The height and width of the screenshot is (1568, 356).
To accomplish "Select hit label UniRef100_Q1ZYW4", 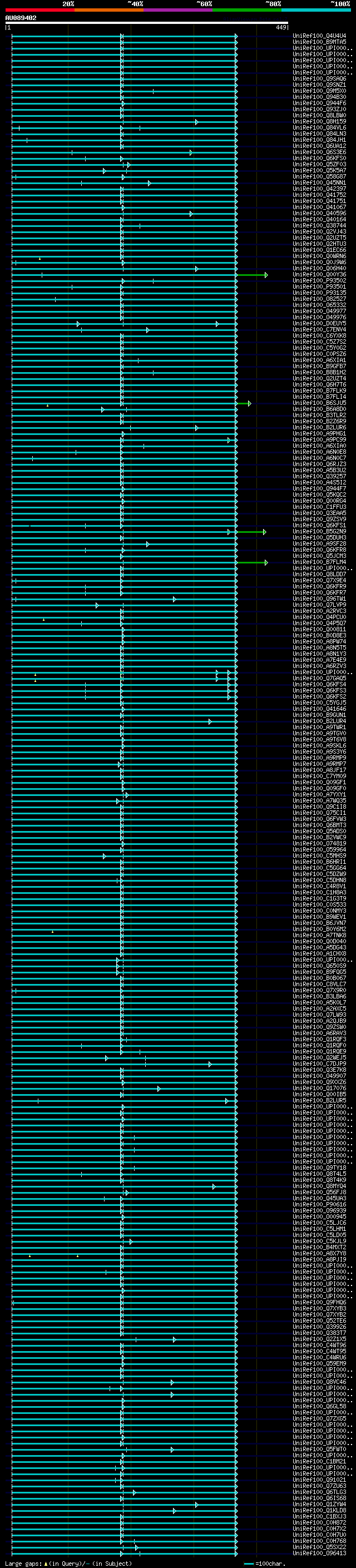I will click(319, 1504).
